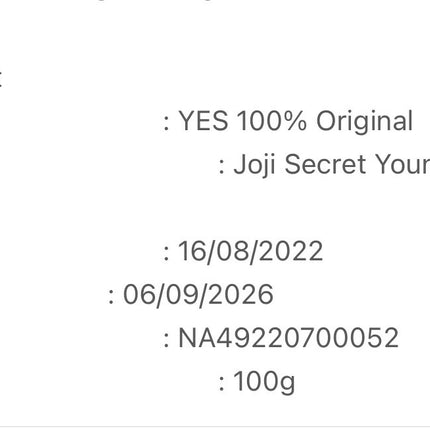Click the word "Original"

tap(364, 123)
